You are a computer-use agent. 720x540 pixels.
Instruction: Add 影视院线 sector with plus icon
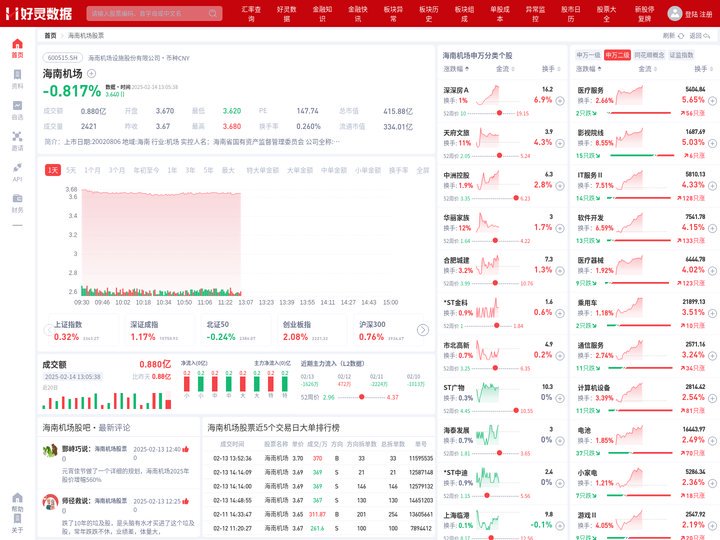pyautogui.click(x=712, y=143)
